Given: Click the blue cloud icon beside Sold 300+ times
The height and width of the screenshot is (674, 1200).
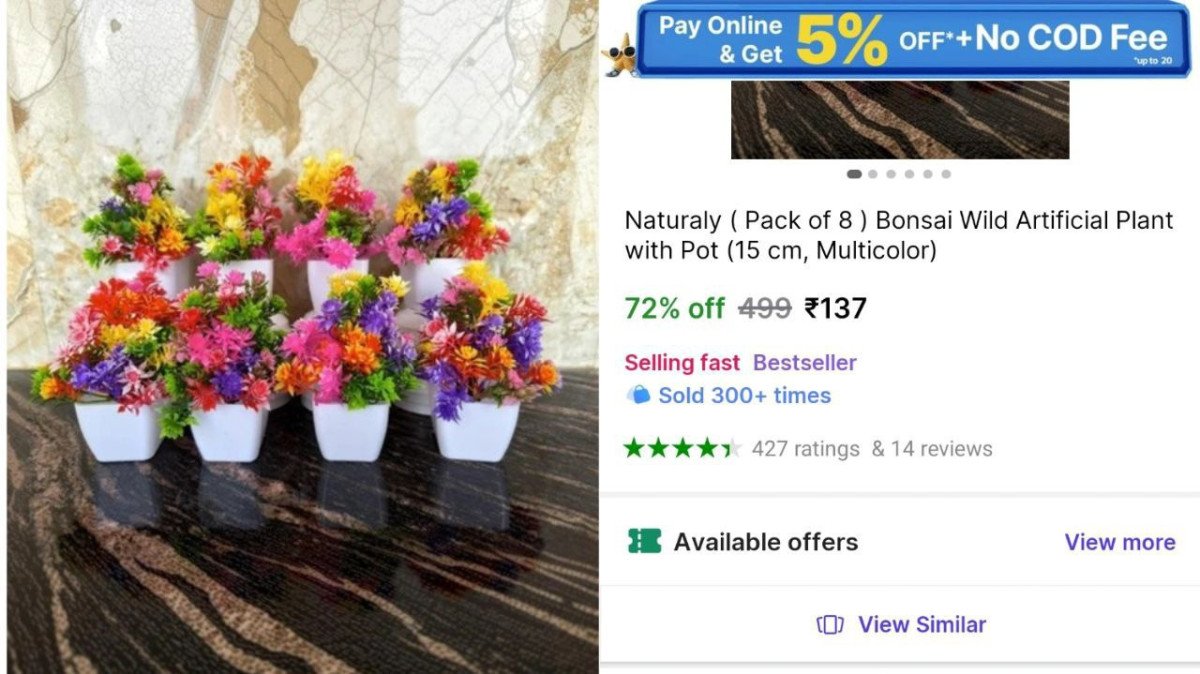Looking at the screenshot, I should click(x=640, y=395).
